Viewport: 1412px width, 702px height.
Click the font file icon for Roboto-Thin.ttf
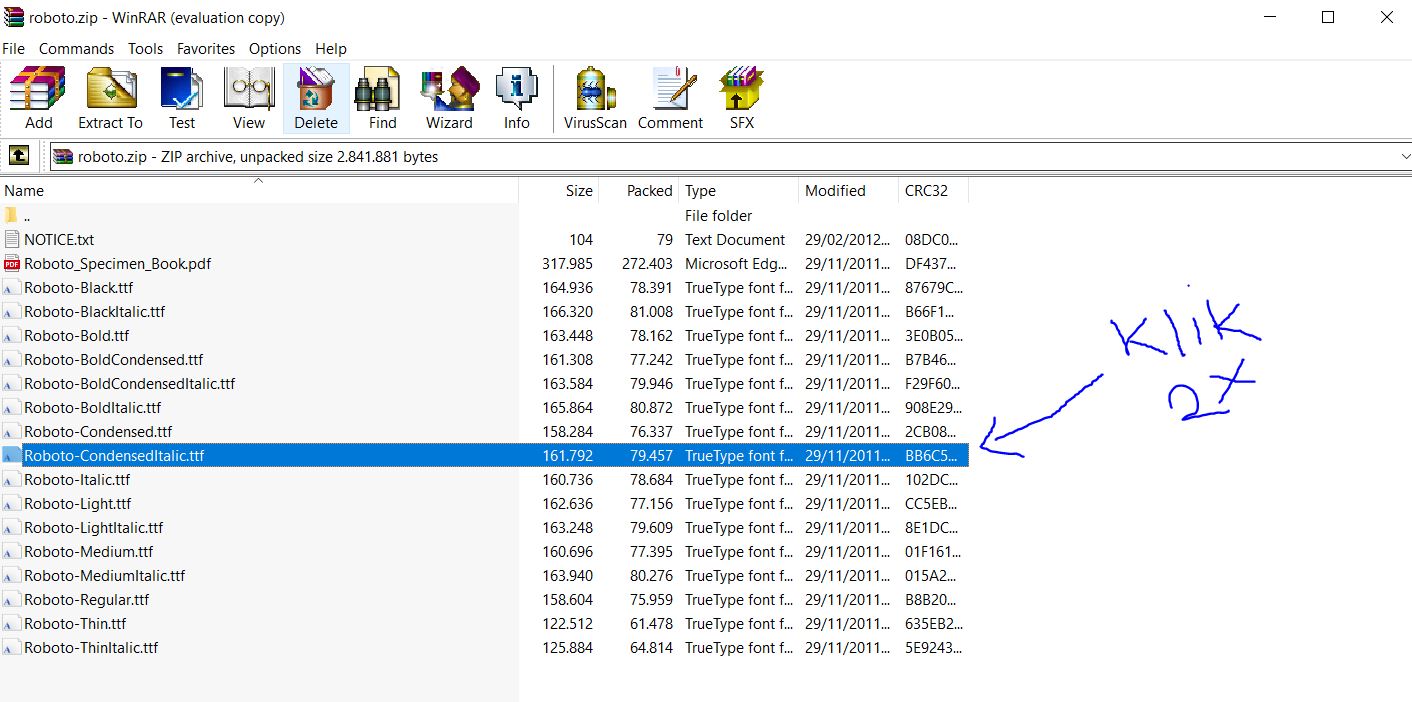[12, 624]
